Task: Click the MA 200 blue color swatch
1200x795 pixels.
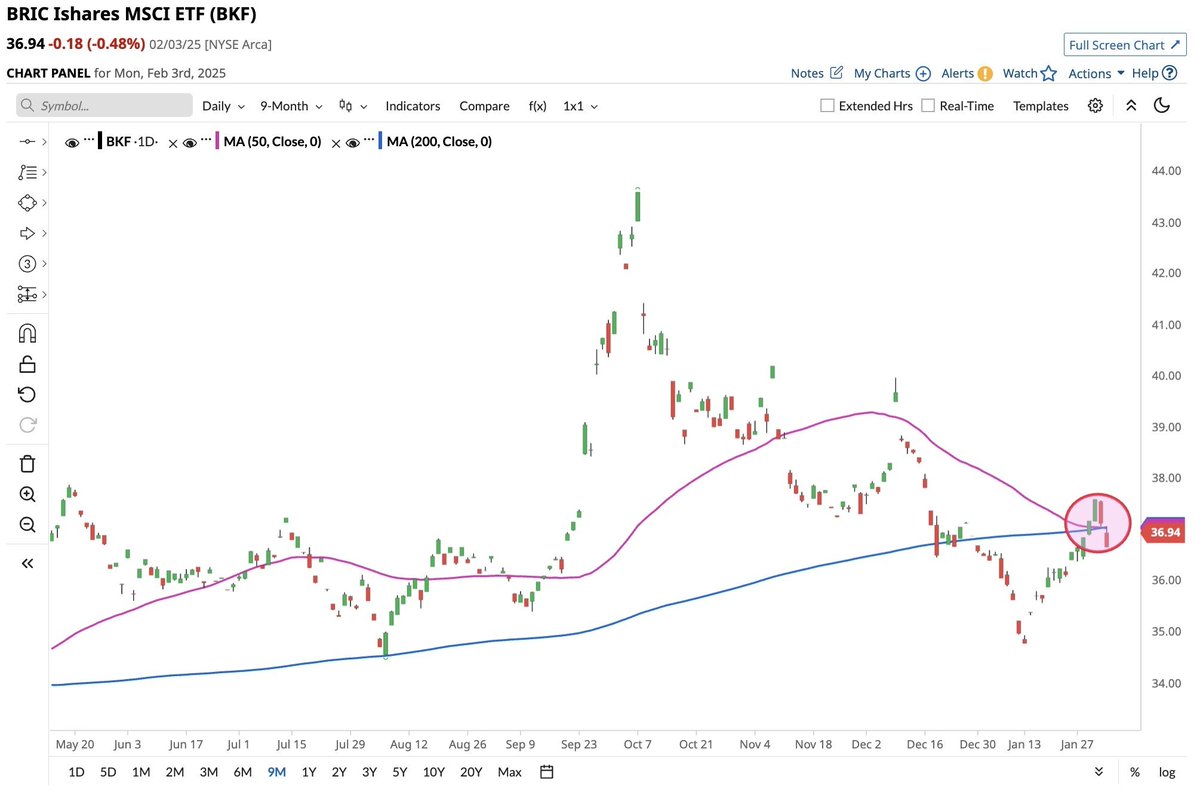Action: click(x=378, y=142)
